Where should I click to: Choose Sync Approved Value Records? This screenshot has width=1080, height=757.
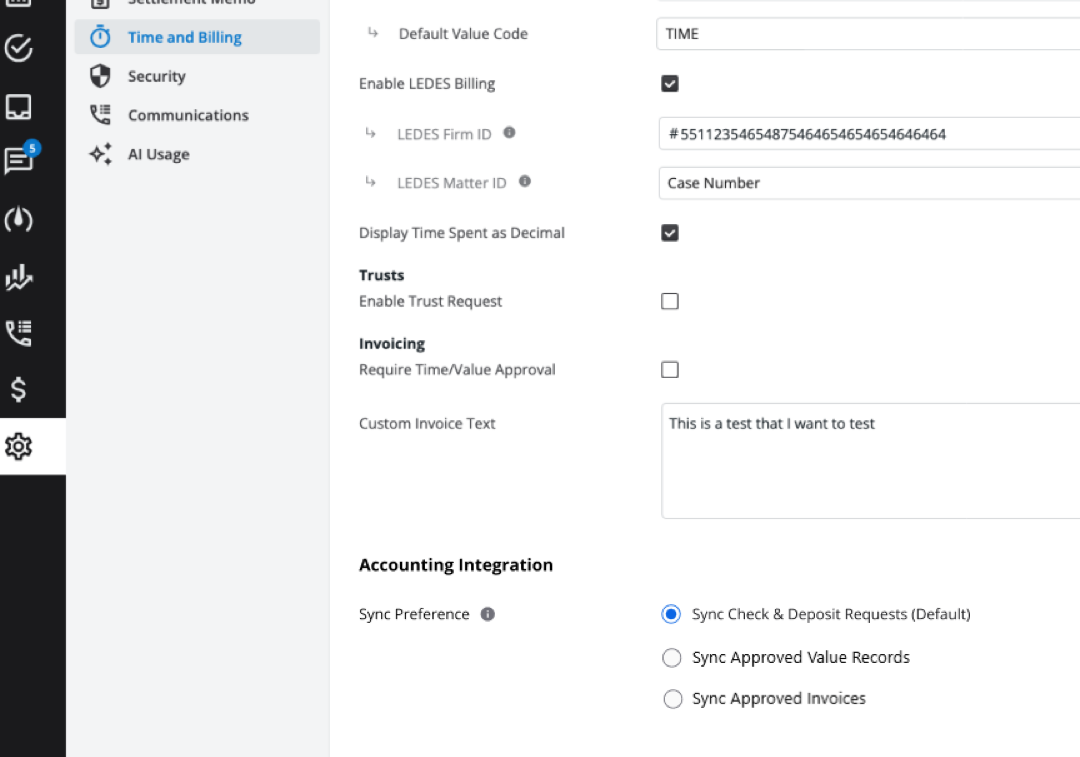click(671, 657)
